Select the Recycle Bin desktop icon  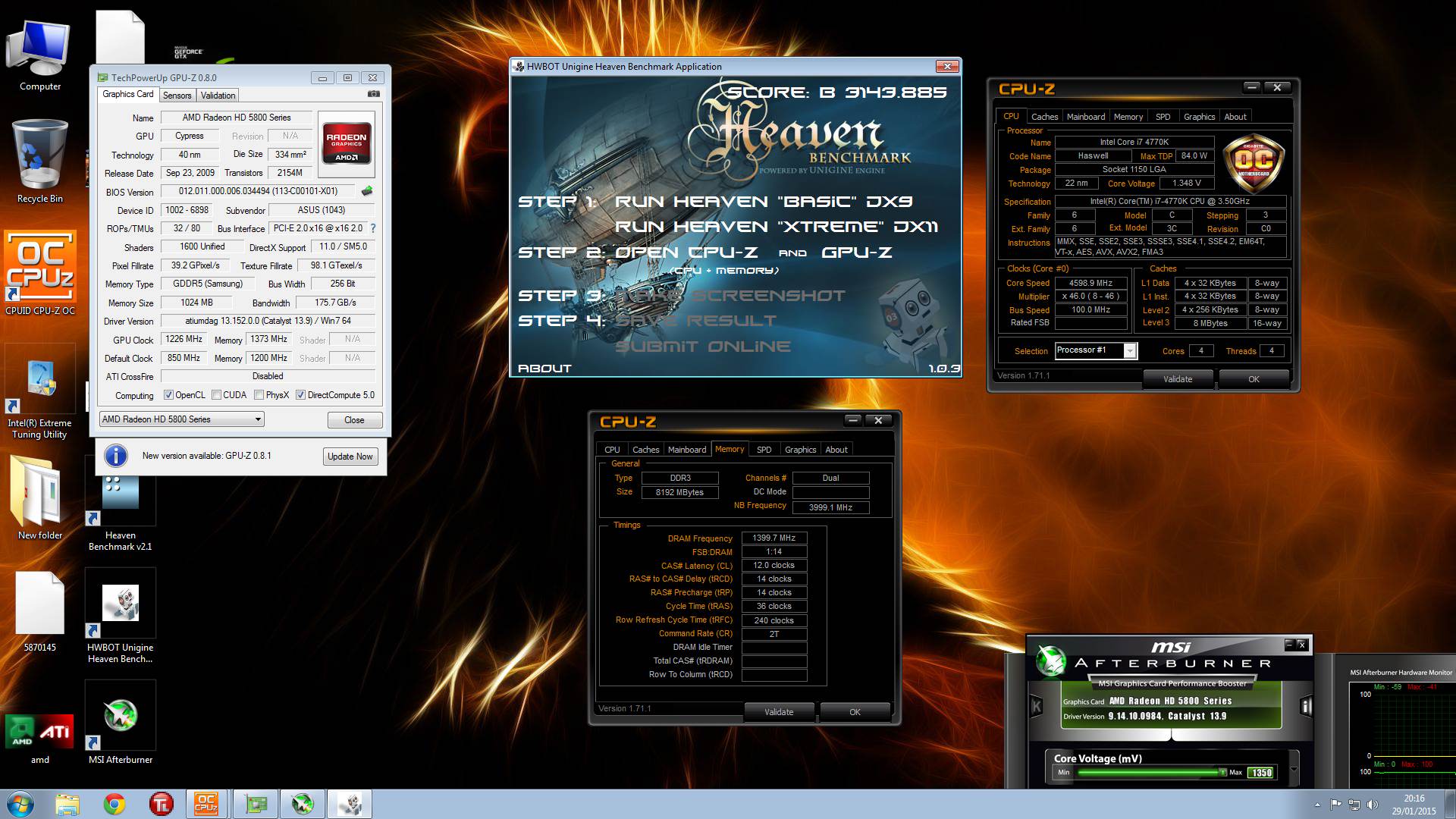tap(39, 162)
